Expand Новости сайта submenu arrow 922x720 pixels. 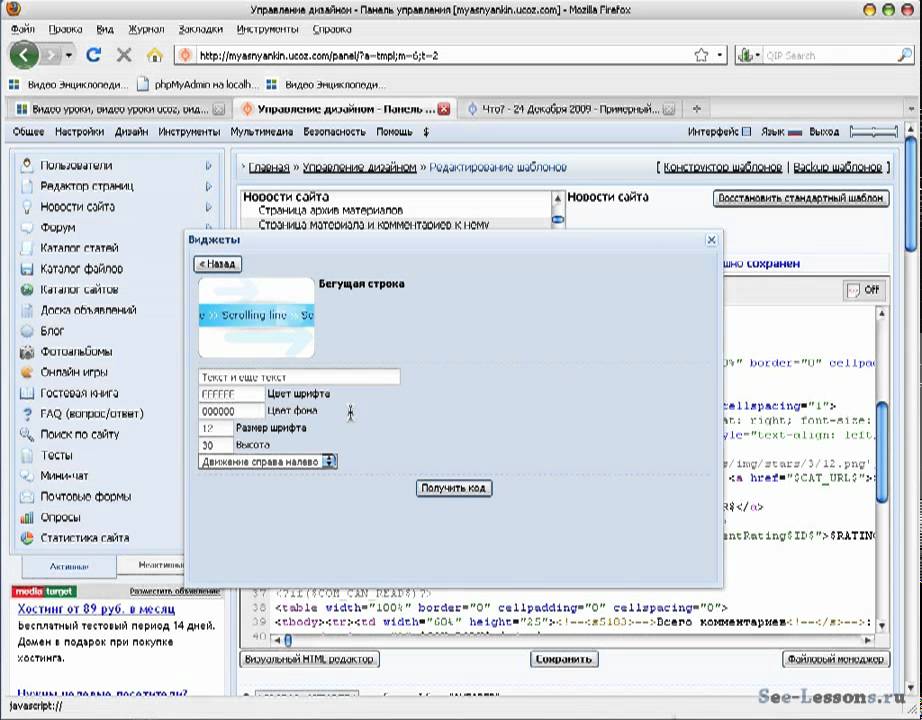208,207
